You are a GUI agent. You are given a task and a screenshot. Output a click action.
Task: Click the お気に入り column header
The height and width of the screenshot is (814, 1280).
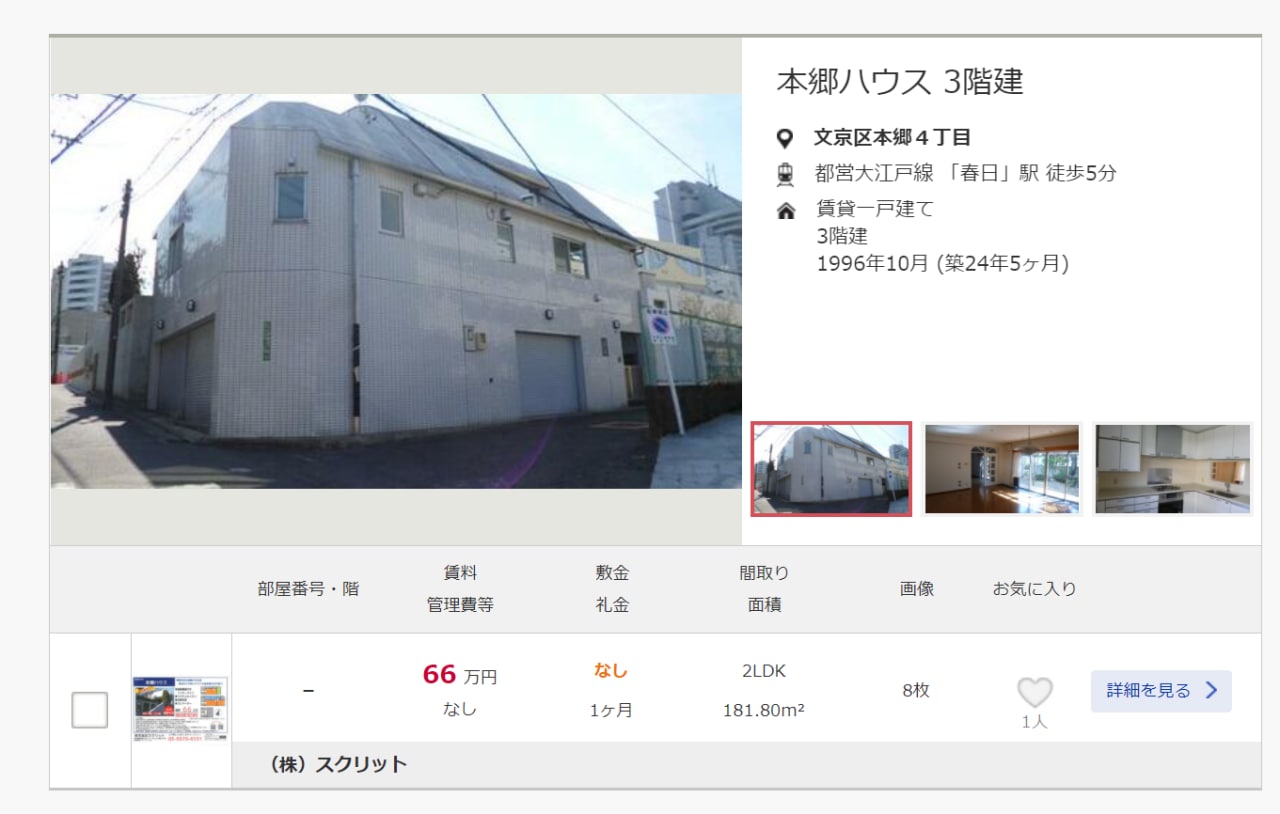1034,589
